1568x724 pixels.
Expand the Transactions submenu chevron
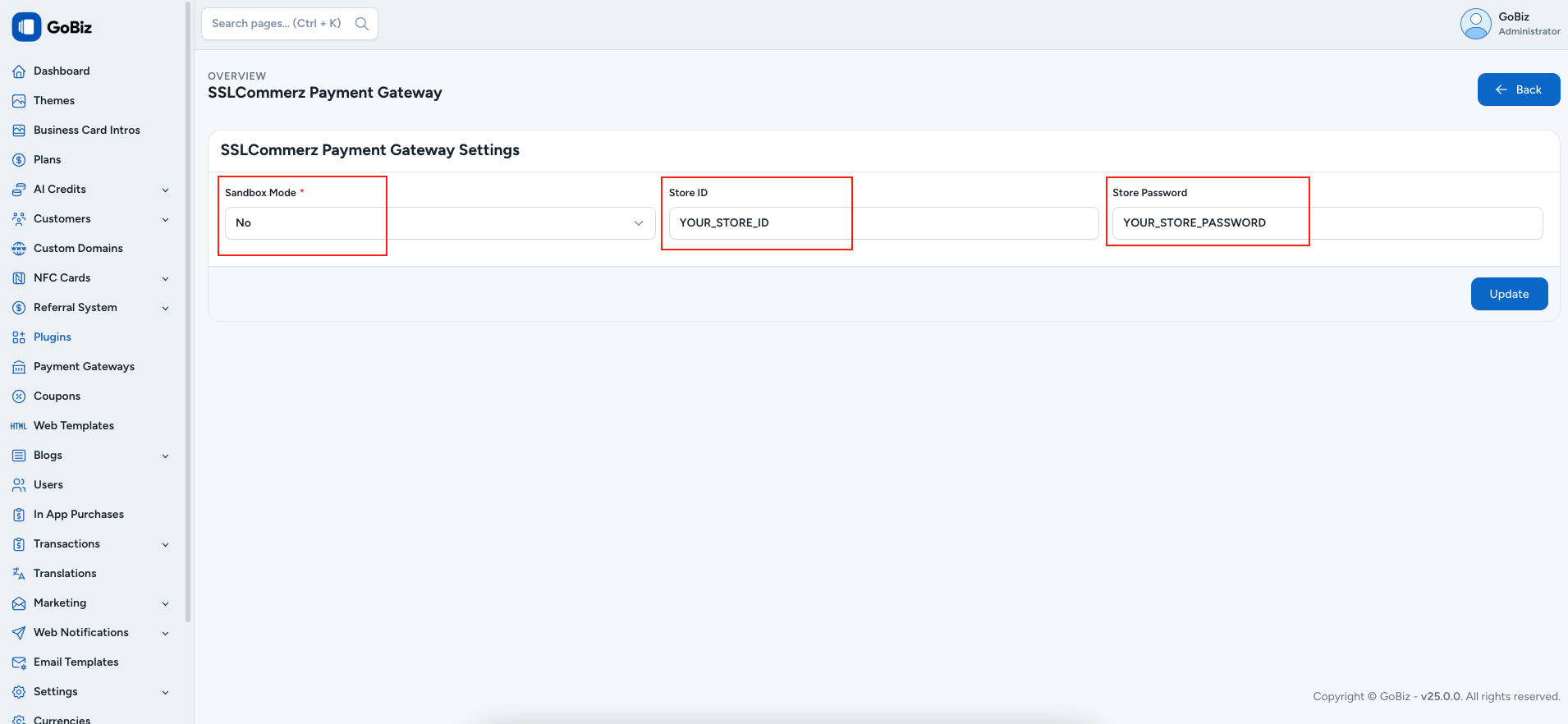[165, 545]
